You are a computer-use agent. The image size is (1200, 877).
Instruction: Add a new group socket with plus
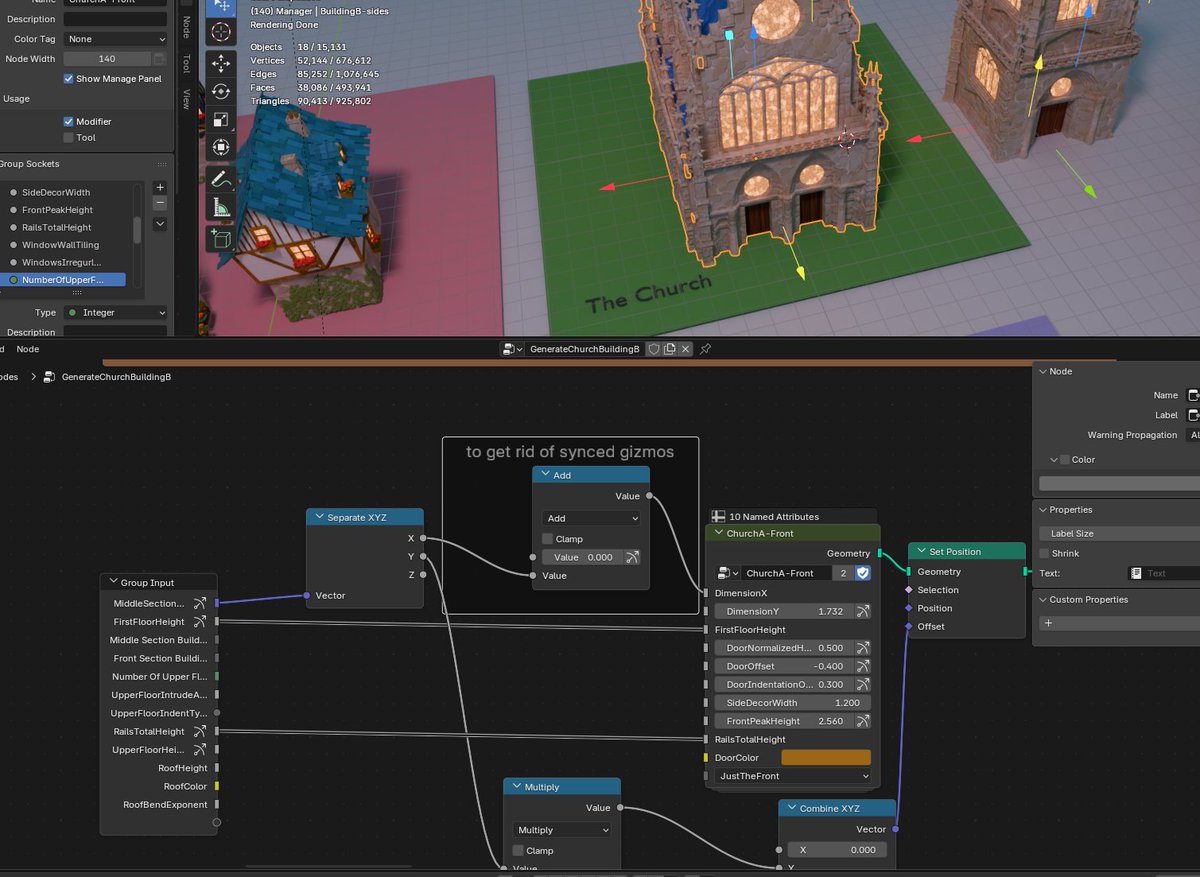click(x=160, y=187)
